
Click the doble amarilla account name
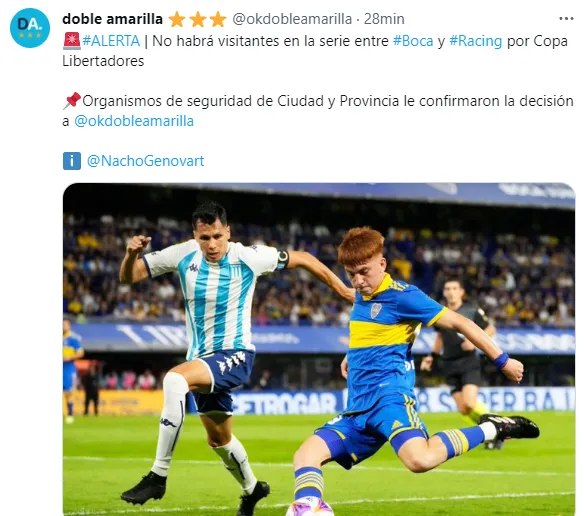(x=112, y=19)
